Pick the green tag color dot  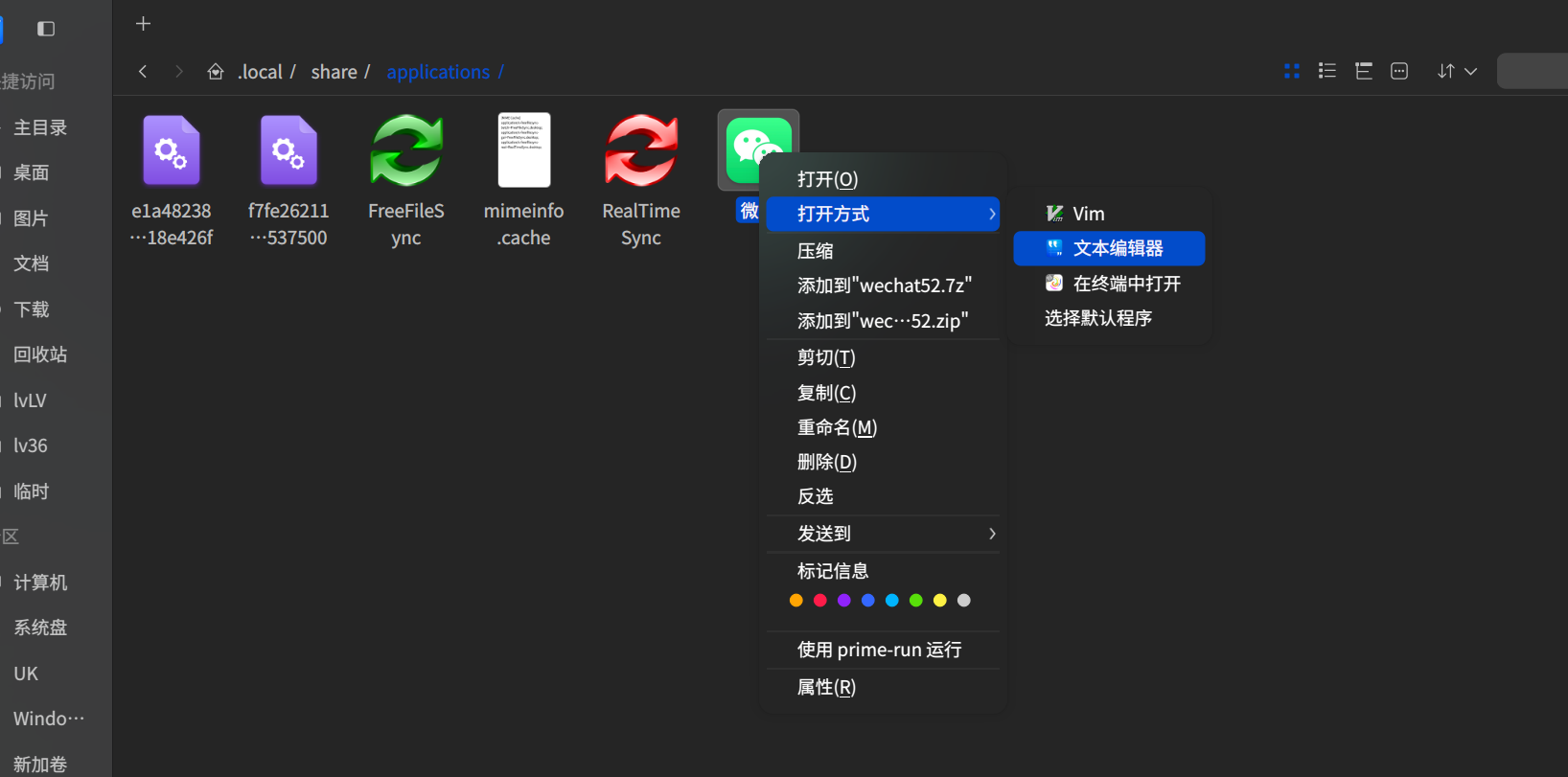click(916, 601)
